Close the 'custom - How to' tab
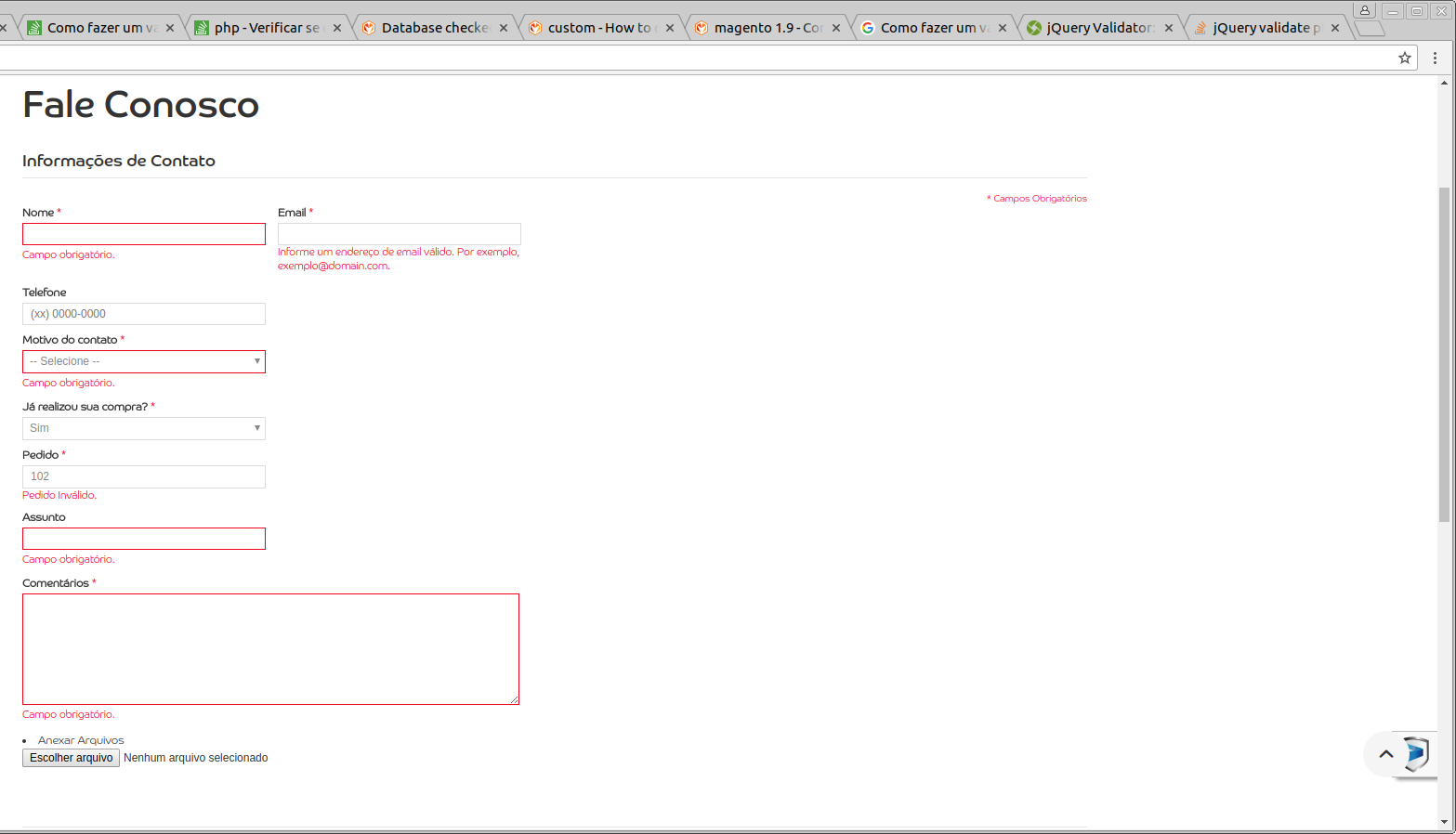This screenshot has height=834, width=1456. point(670,28)
